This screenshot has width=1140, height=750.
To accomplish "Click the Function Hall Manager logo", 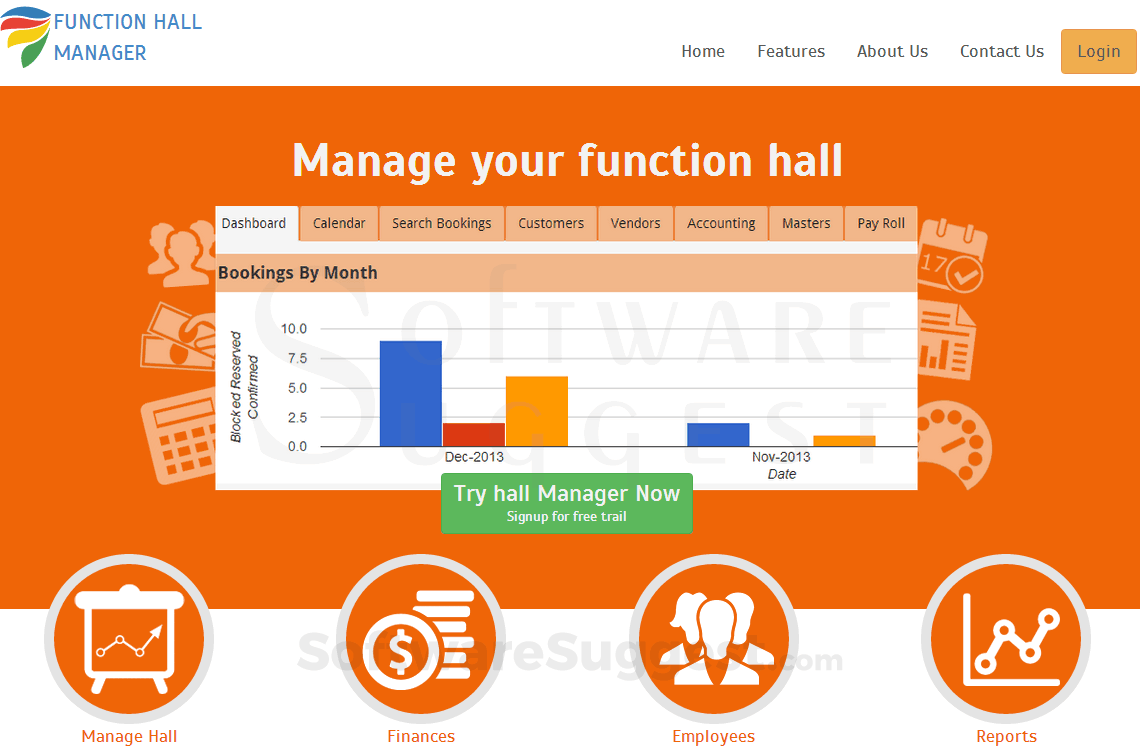I will [102, 37].
